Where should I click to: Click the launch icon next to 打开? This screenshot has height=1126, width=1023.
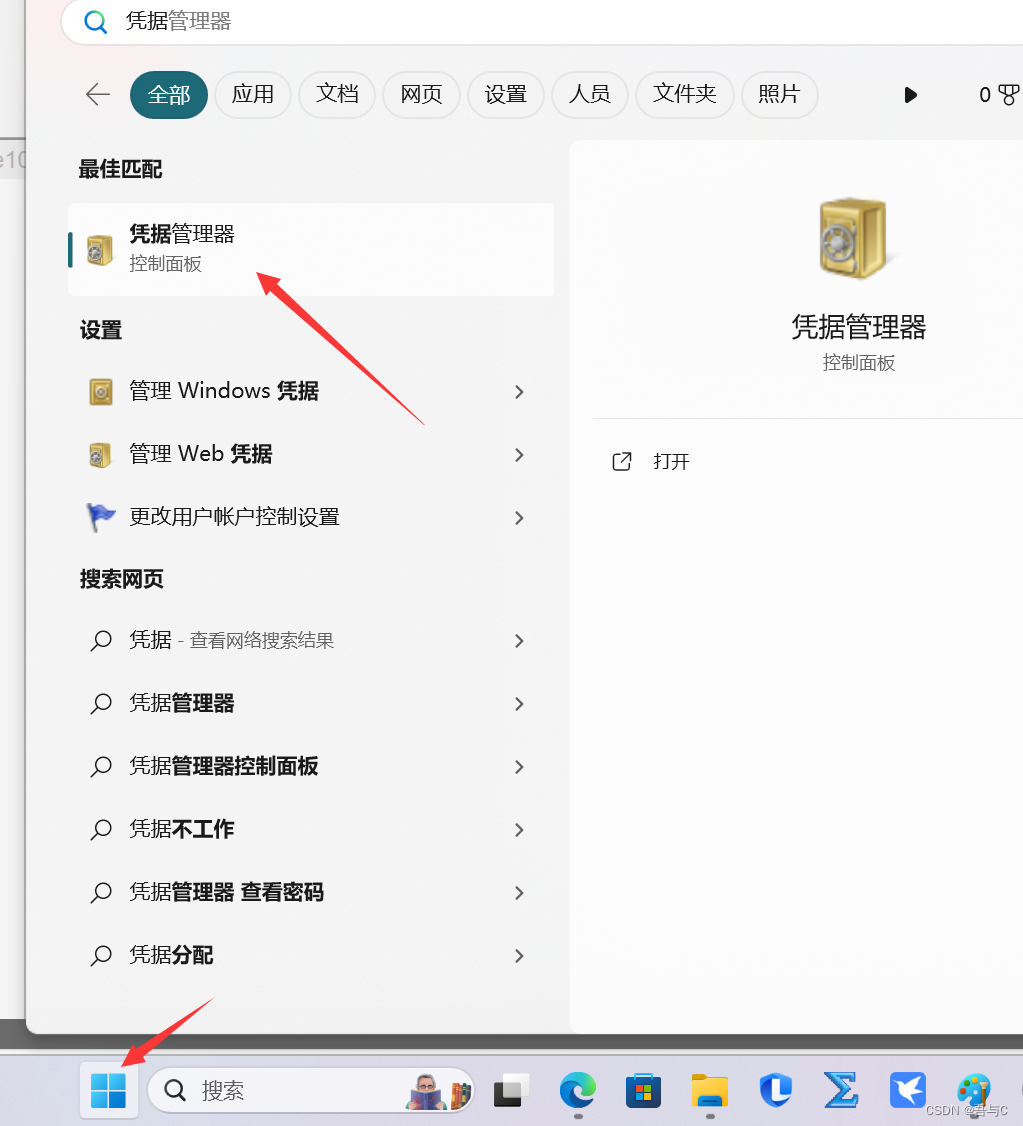[621, 461]
